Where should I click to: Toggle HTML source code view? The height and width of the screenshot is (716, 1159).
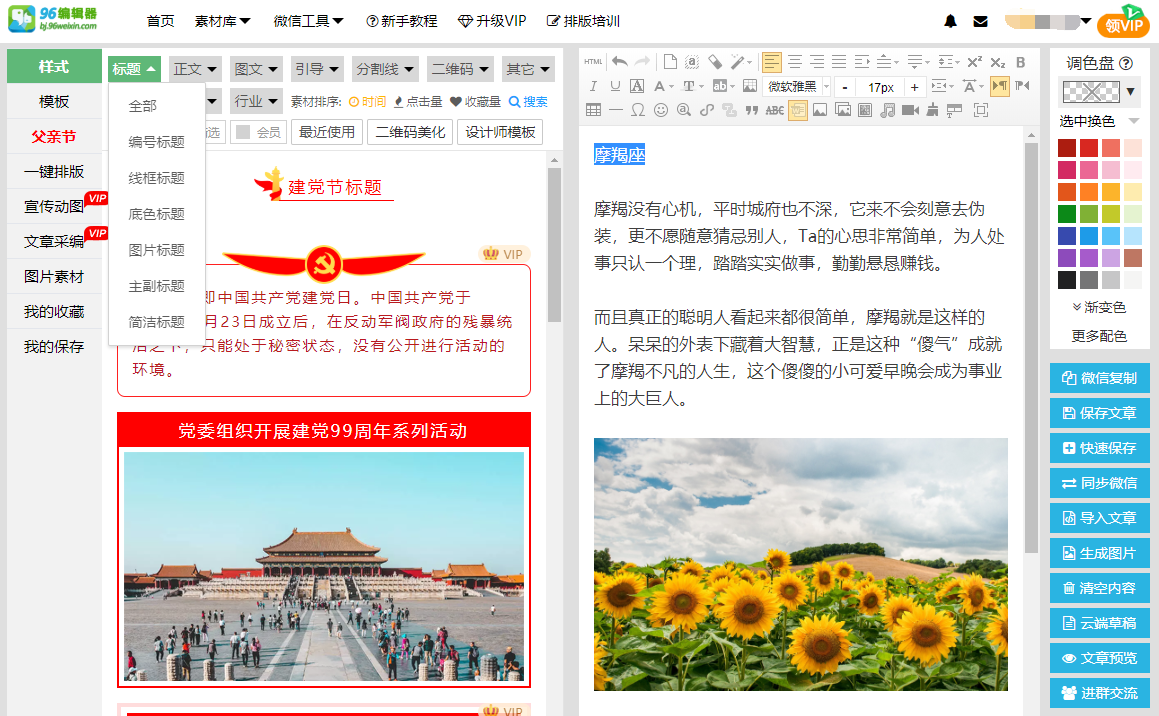tap(593, 61)
